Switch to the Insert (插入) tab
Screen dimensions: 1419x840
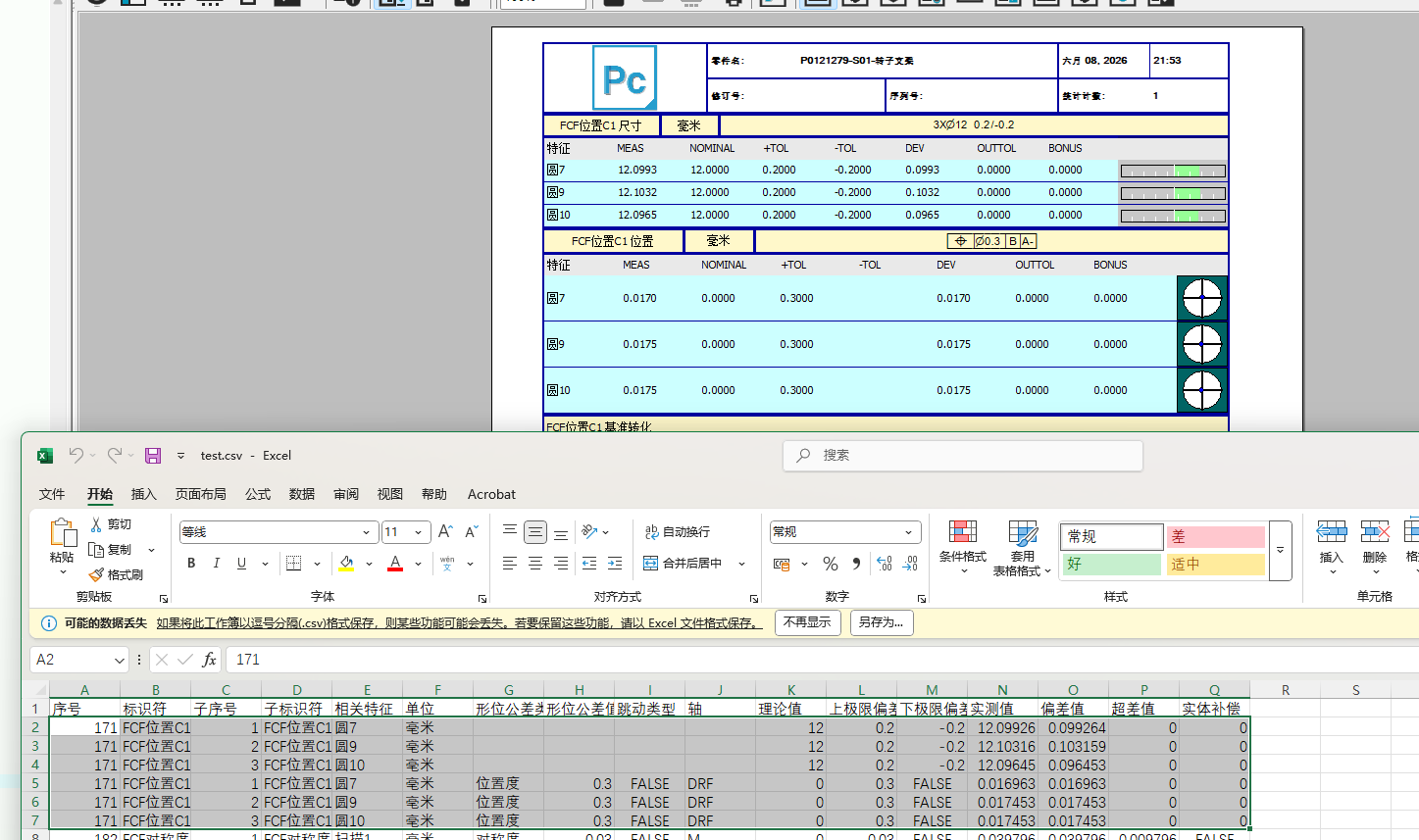(x=144, y=494)
